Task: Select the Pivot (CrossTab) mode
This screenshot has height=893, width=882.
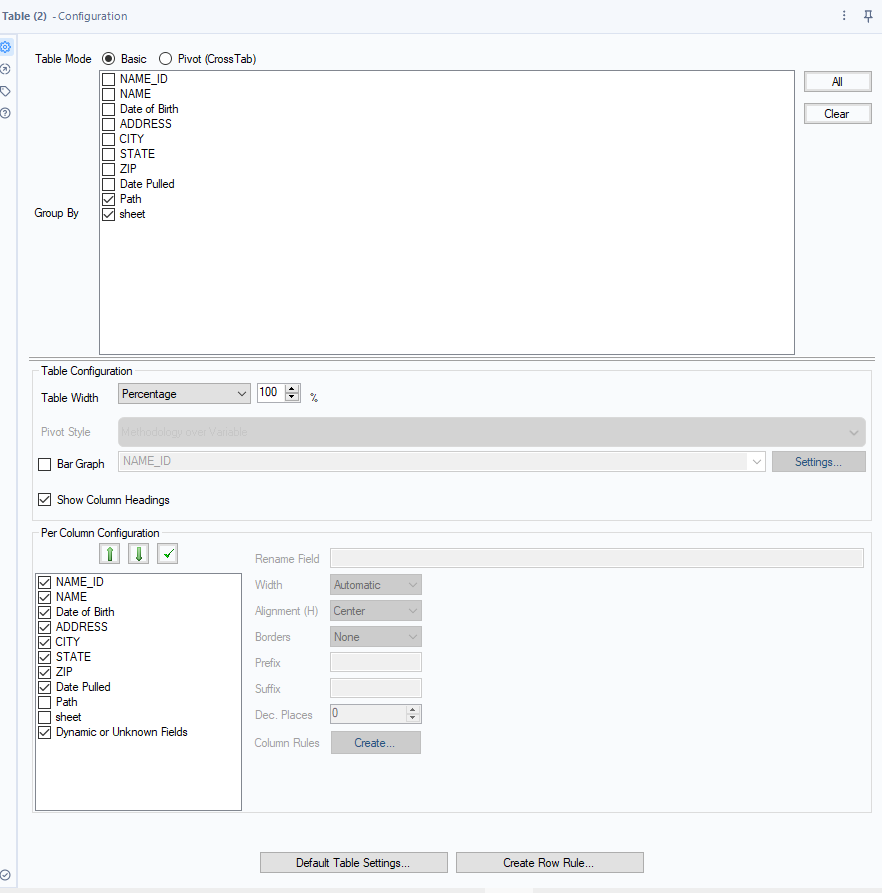Action: point(164,58)
